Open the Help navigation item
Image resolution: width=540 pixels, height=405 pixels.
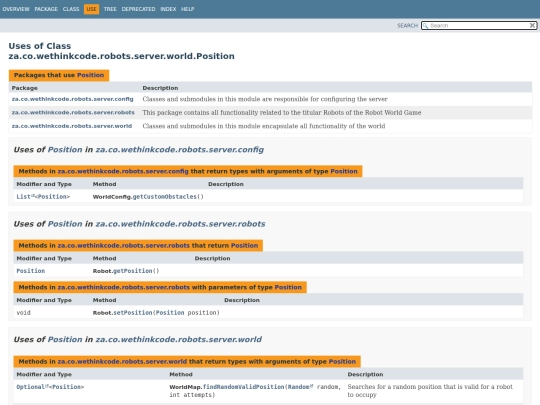[188, 9]
